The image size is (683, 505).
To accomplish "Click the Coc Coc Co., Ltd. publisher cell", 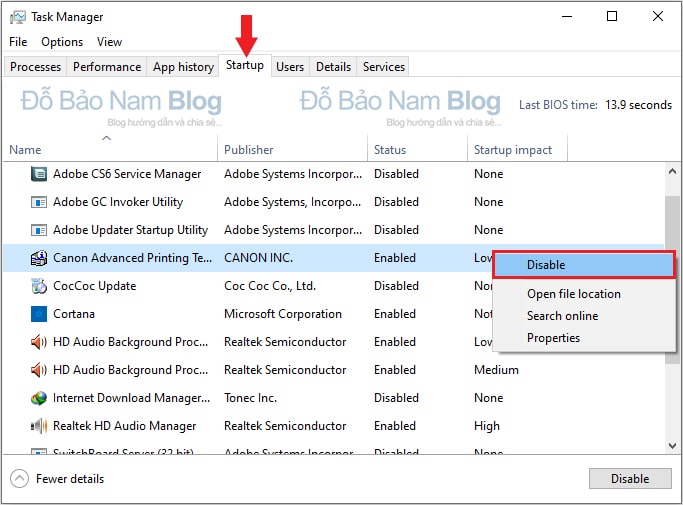I will click(x=270, y=286).
